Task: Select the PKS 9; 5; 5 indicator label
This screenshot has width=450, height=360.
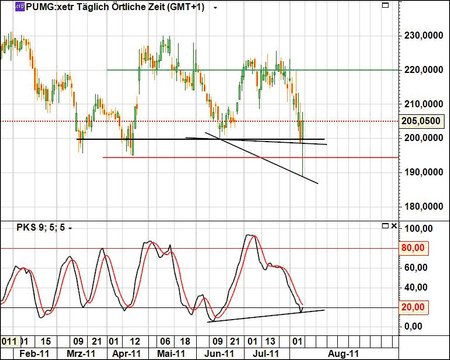Action: [40, 228]
